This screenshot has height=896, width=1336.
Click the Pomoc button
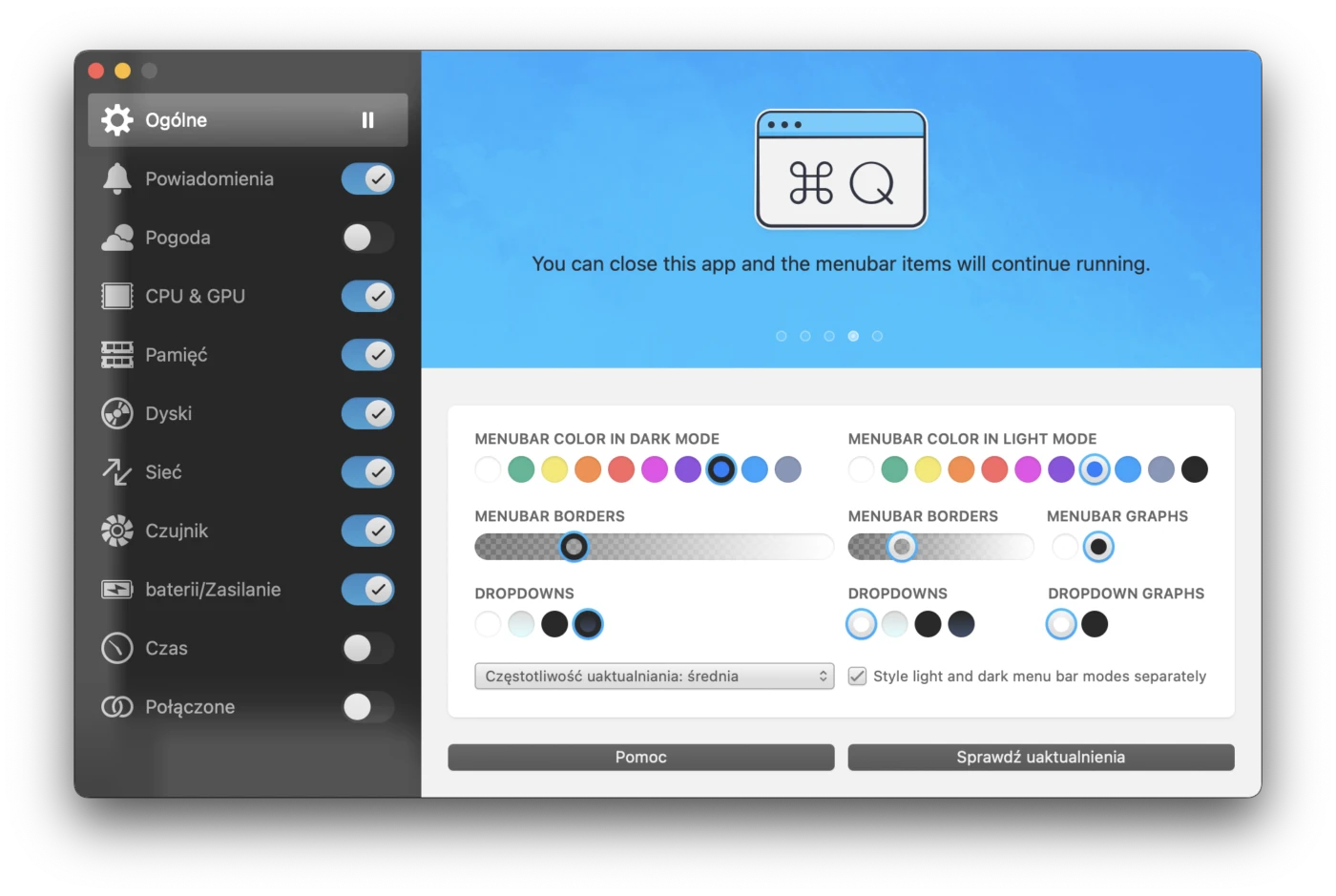click(x=641, y=758)
